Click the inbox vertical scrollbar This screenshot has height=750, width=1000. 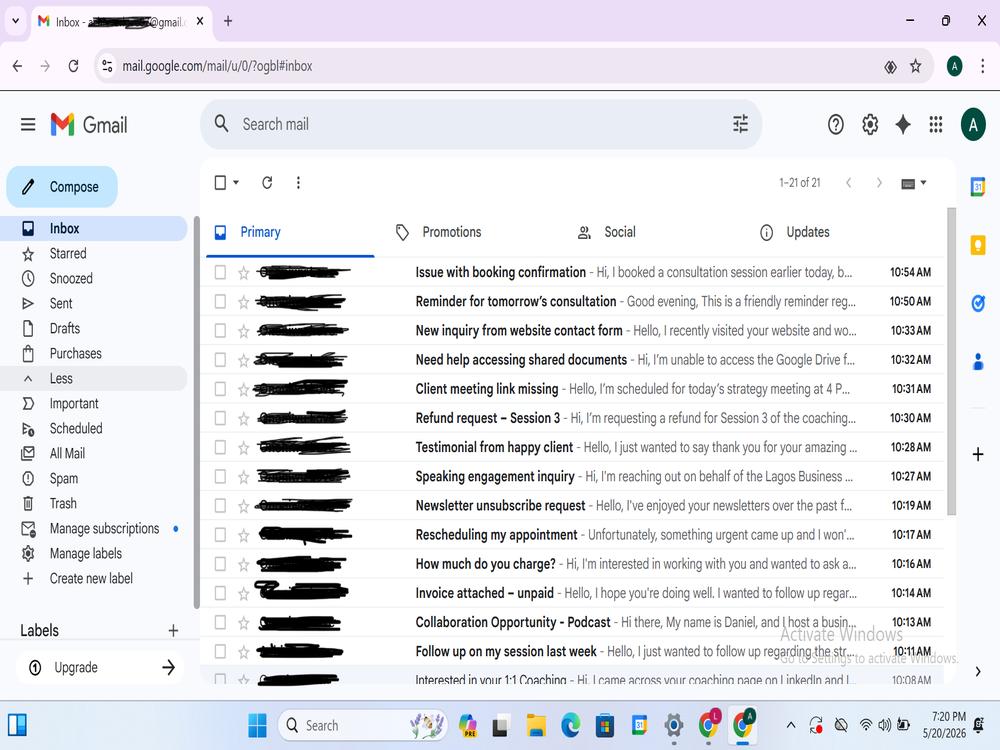[x=952, y=361]
